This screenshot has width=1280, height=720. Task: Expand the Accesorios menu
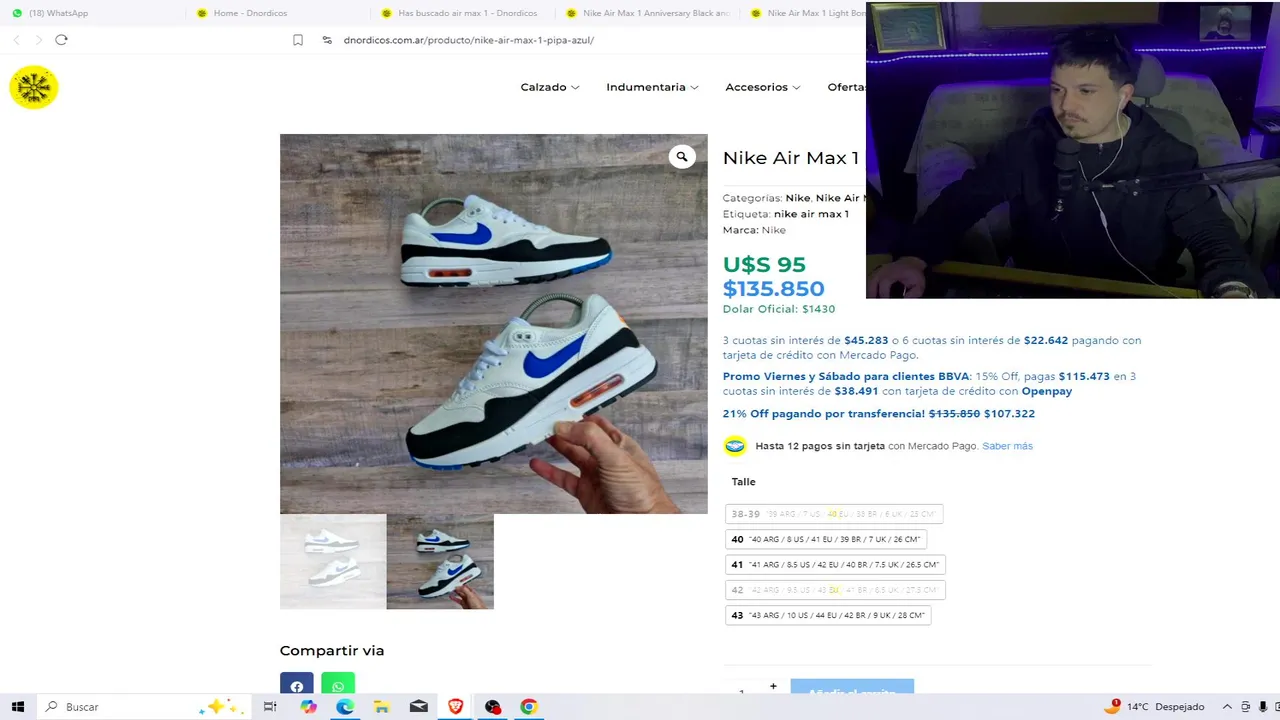pos(762,87)
